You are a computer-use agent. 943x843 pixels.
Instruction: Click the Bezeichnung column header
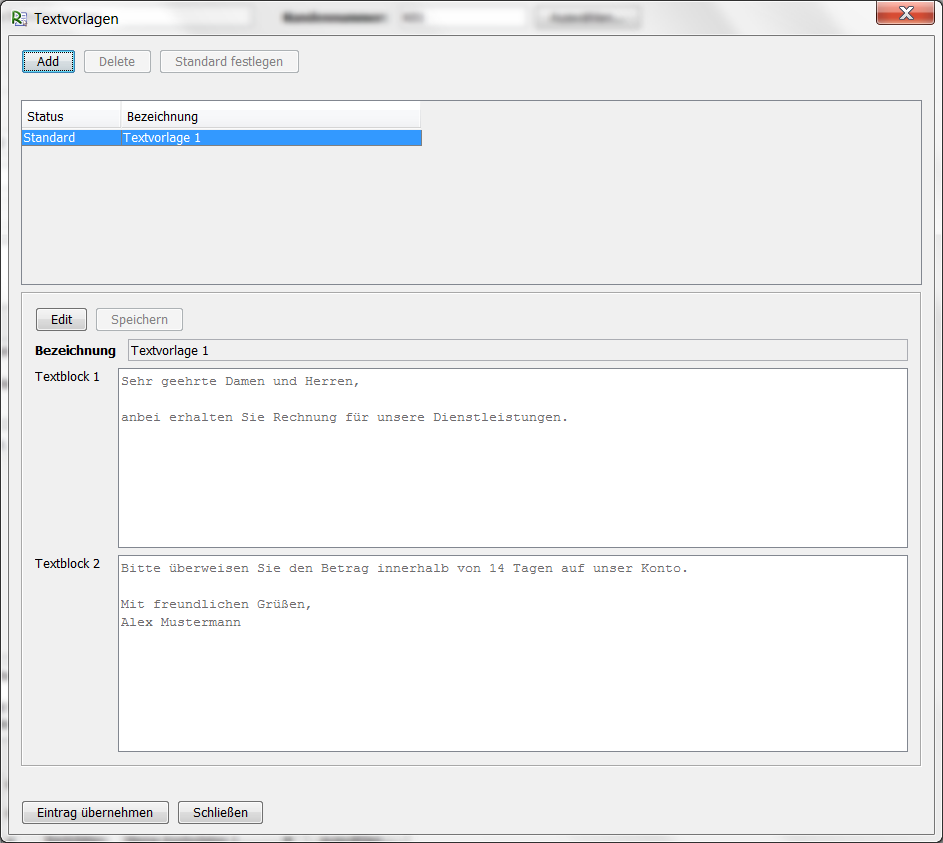pyautogui.click(x=270, y=117)
